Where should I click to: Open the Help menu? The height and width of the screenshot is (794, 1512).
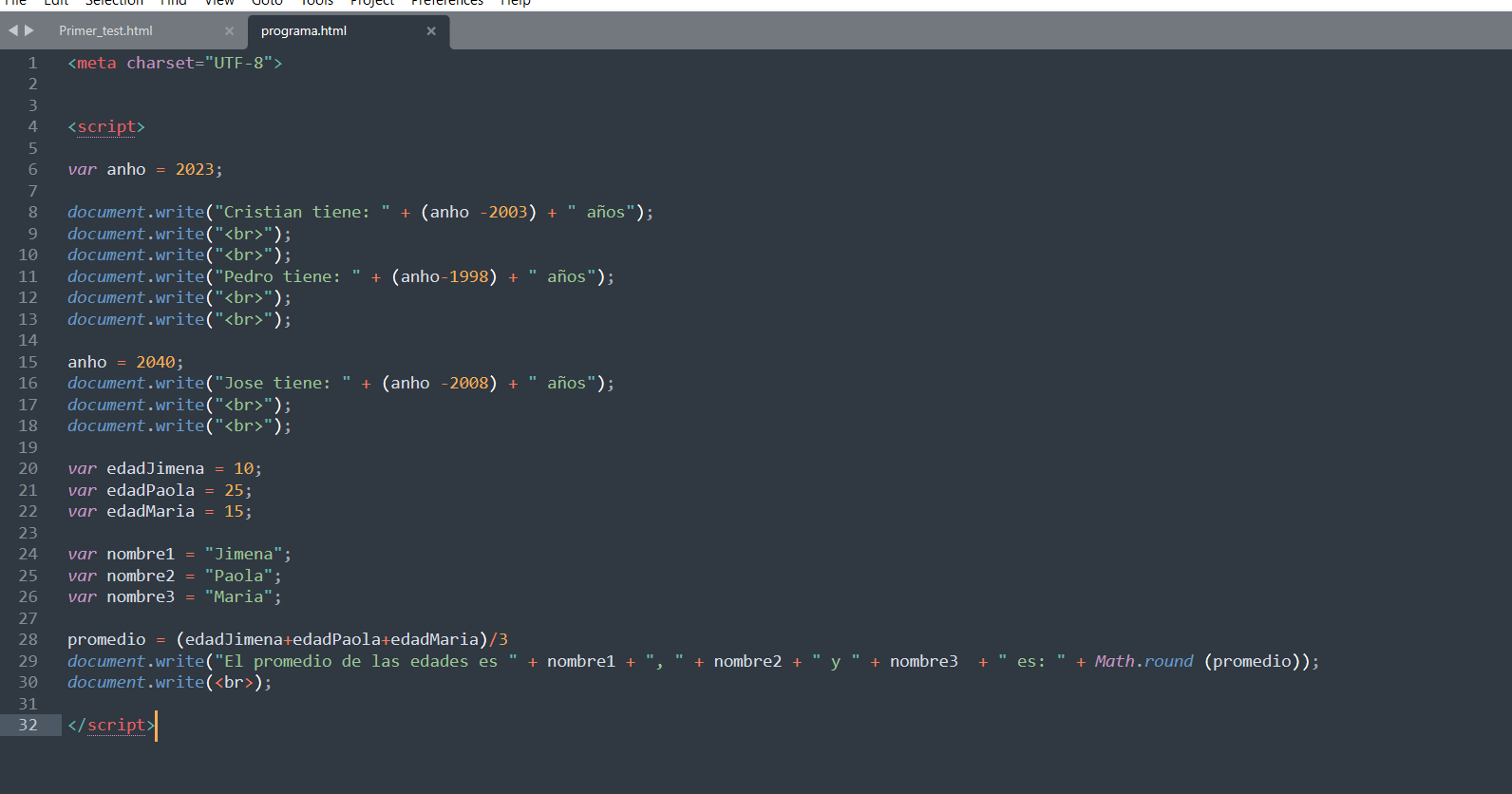(x=516, y=3)
